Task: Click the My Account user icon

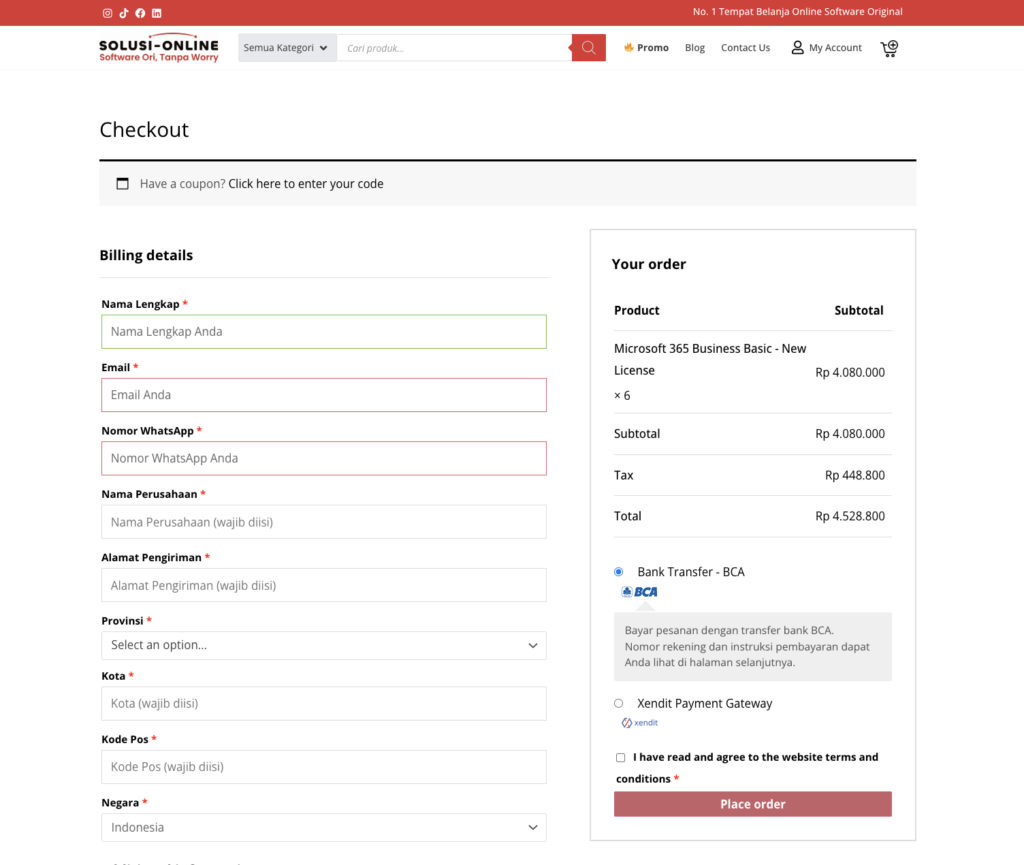Action: click(797, 48)
